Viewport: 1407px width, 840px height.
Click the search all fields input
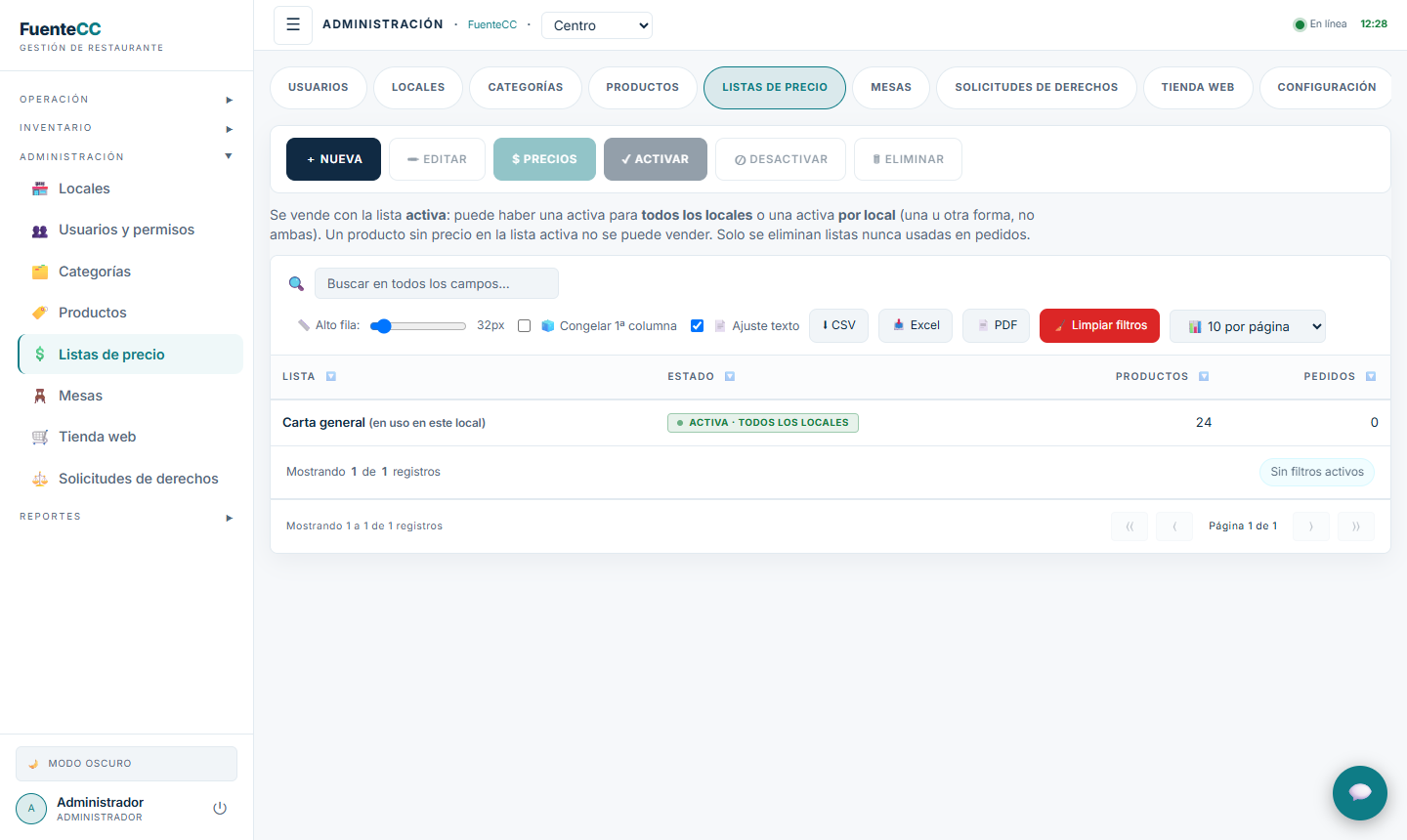pyautogui.click(x=437, y=283)
